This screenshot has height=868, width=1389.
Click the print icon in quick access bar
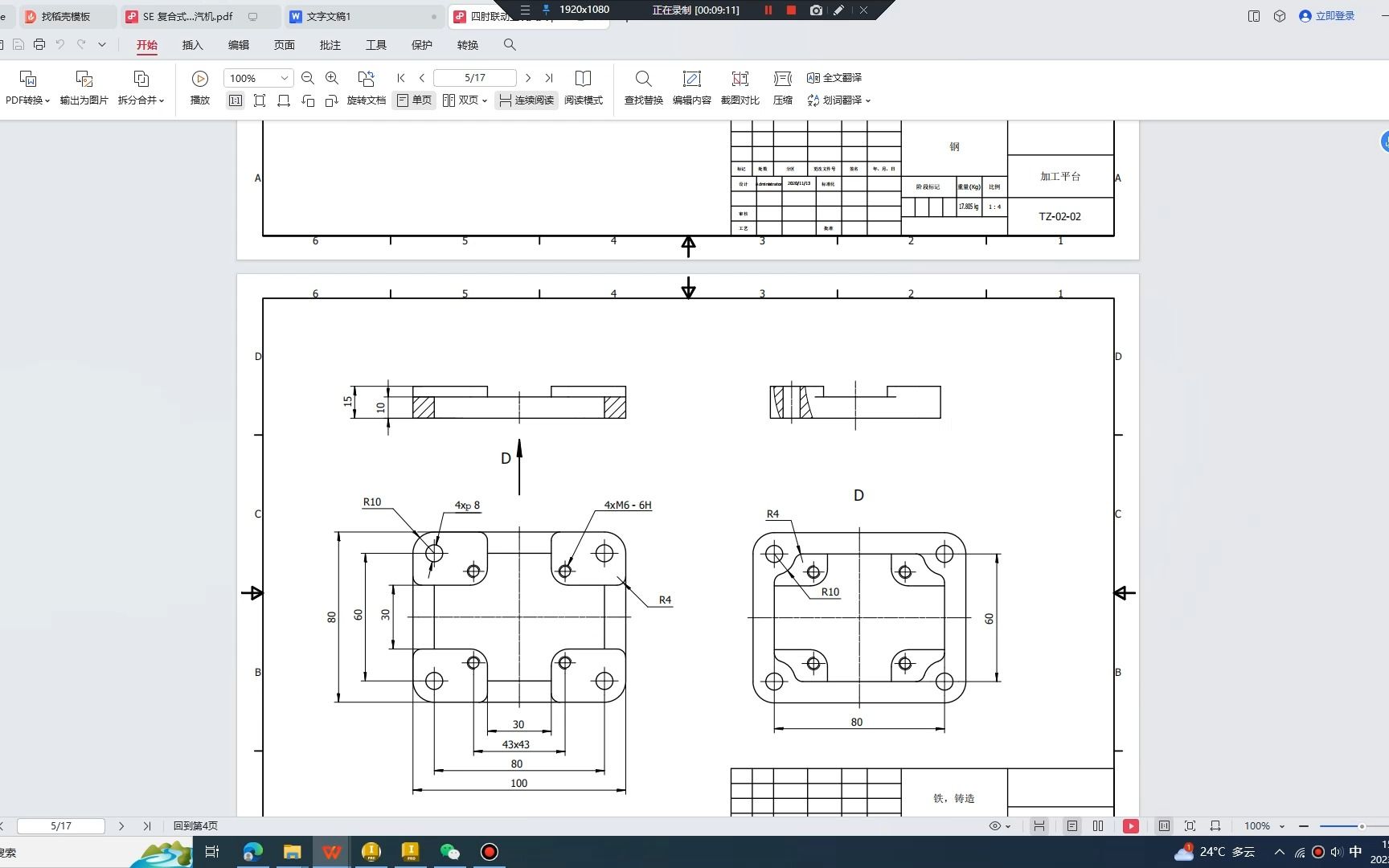(39, 45)
